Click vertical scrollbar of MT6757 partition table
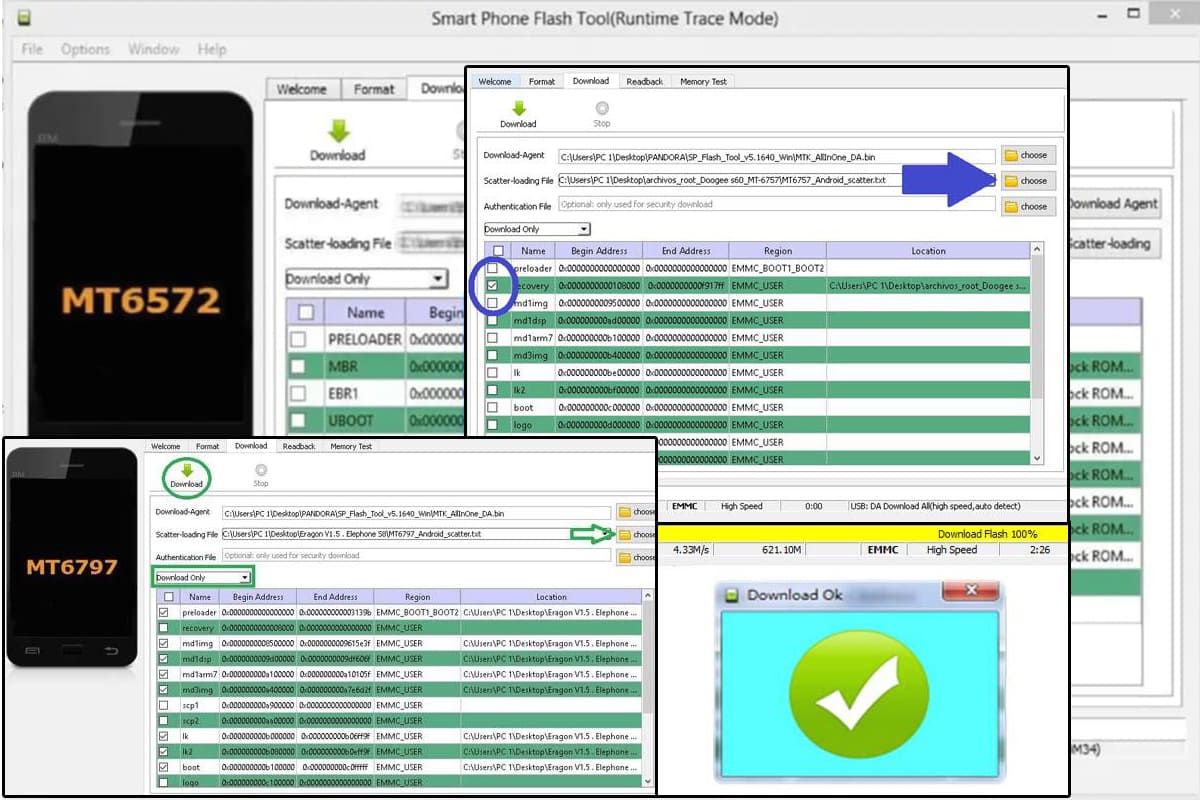 pos(1036,354)
